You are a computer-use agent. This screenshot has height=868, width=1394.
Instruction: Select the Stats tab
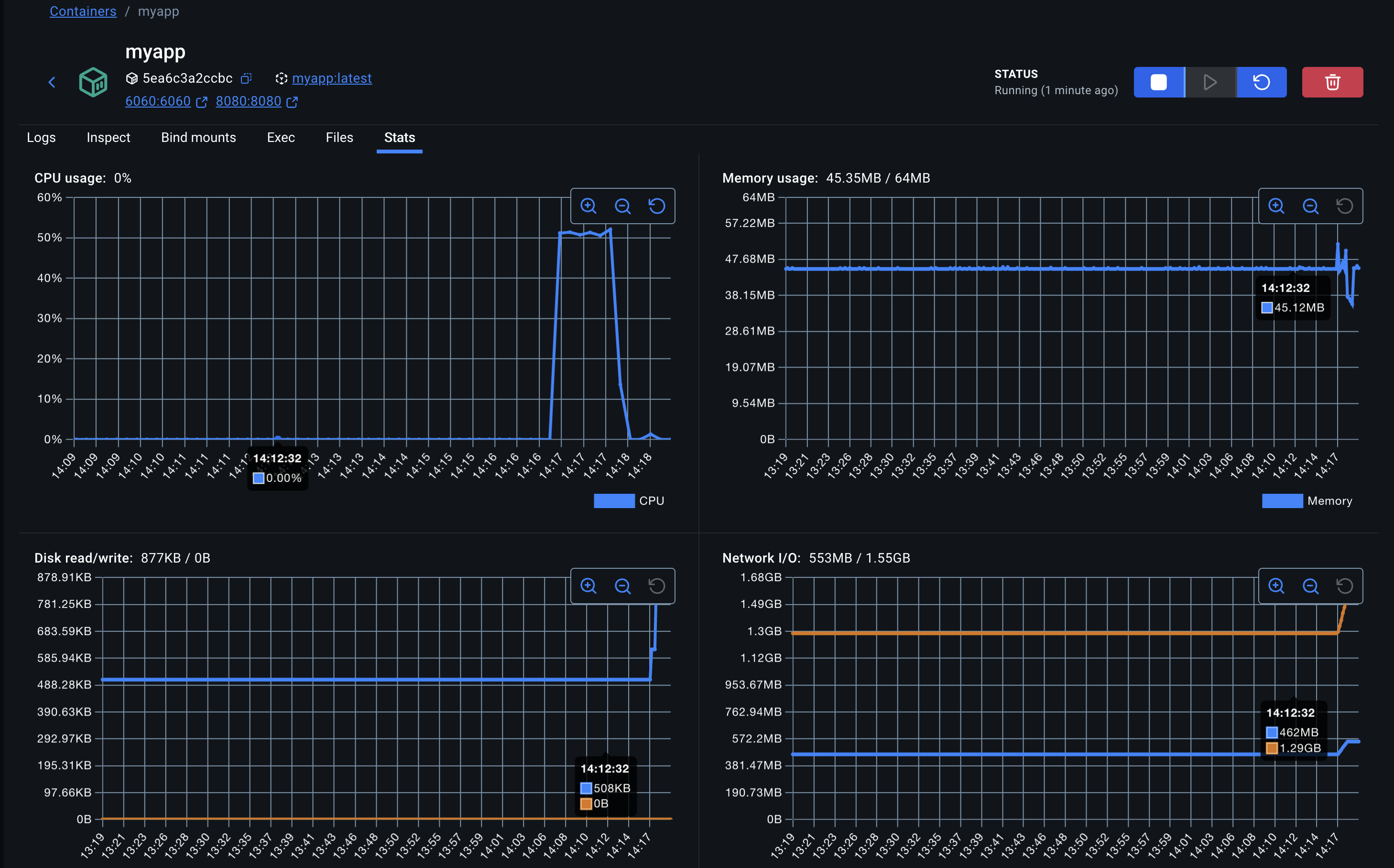(400, 138)
